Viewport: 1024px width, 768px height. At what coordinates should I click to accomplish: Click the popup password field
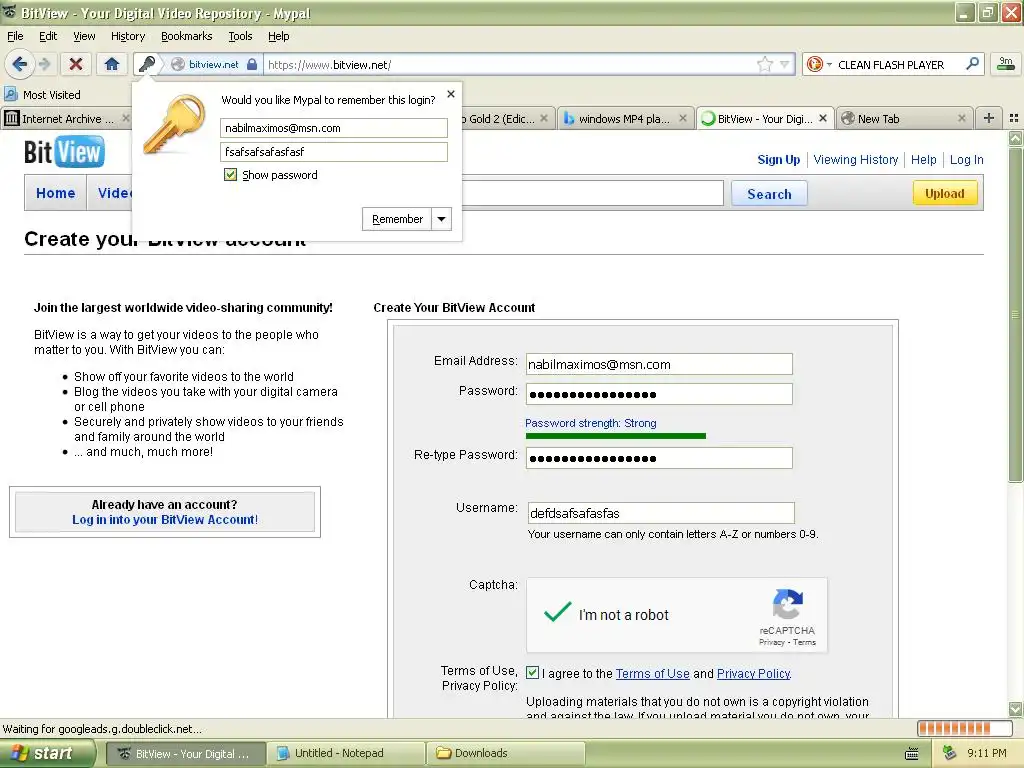pyautogui.click(x=334, y=152)
